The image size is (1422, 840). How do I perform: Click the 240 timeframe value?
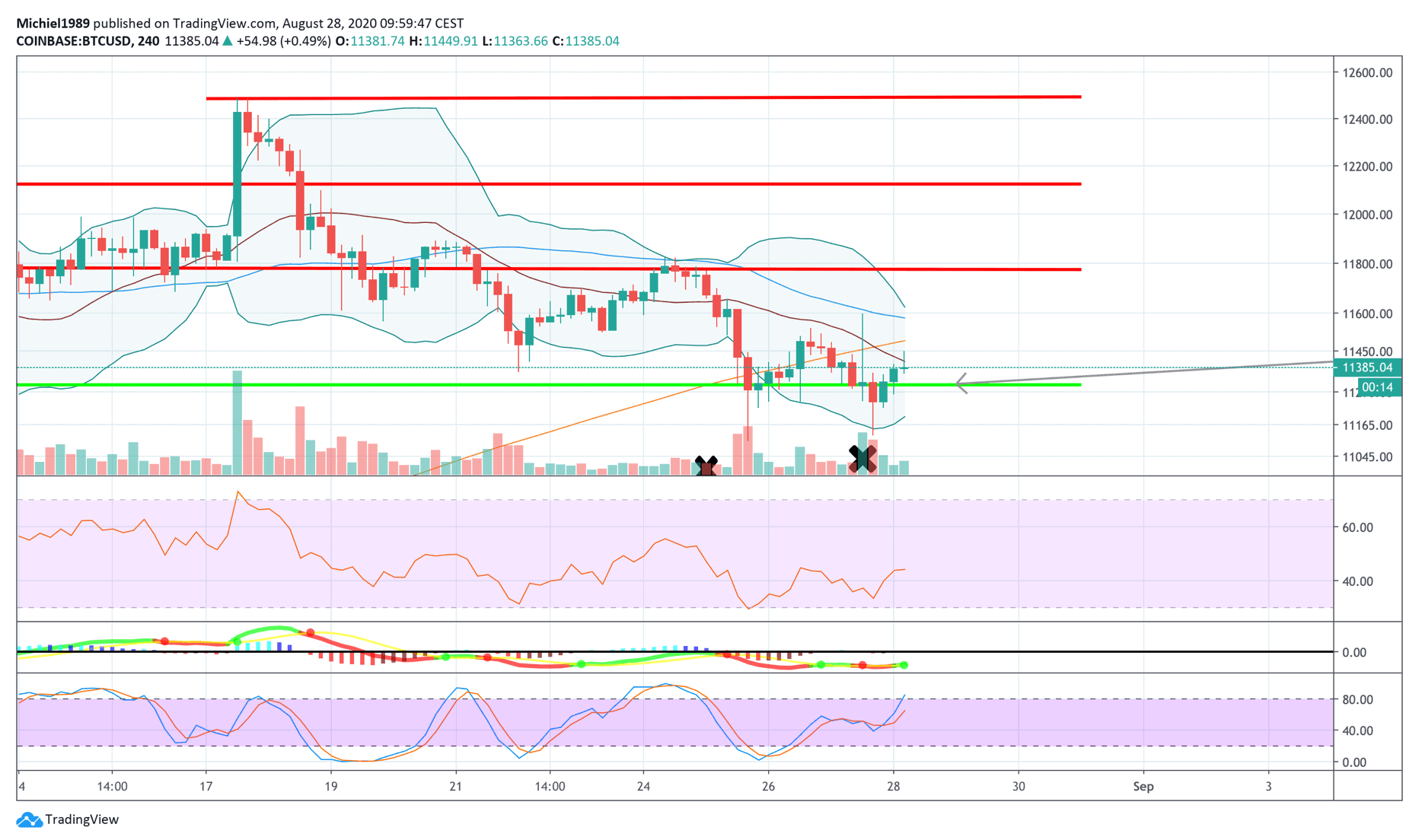[x=148, y=41]
